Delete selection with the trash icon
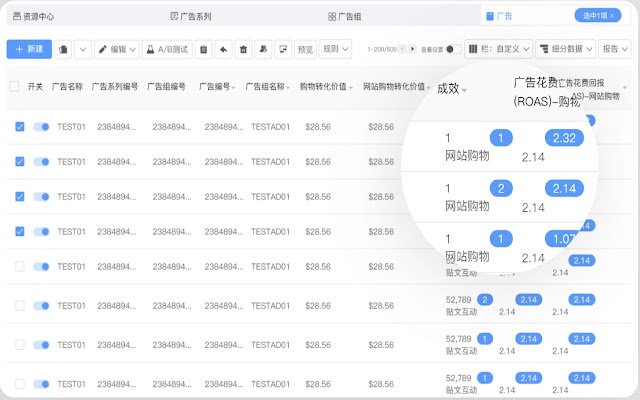The height and width of the screenshot is (400, 640). coord(243,49)
